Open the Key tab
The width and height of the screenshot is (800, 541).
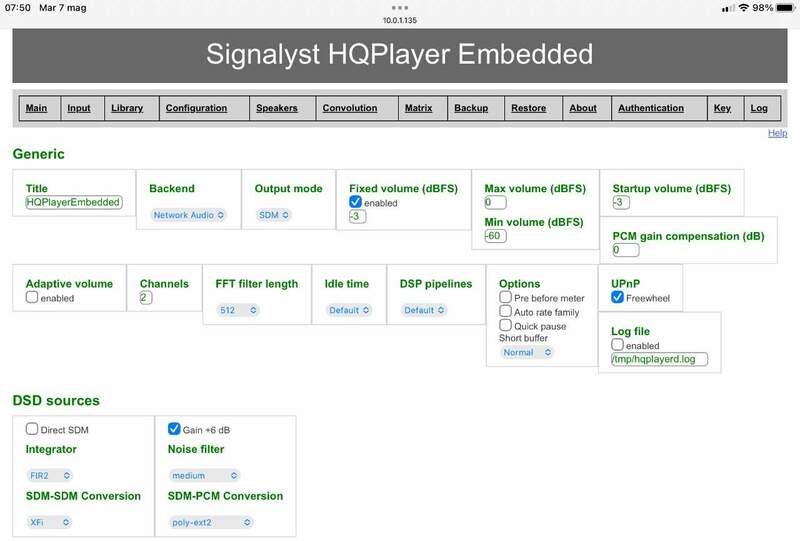point(722,108)
